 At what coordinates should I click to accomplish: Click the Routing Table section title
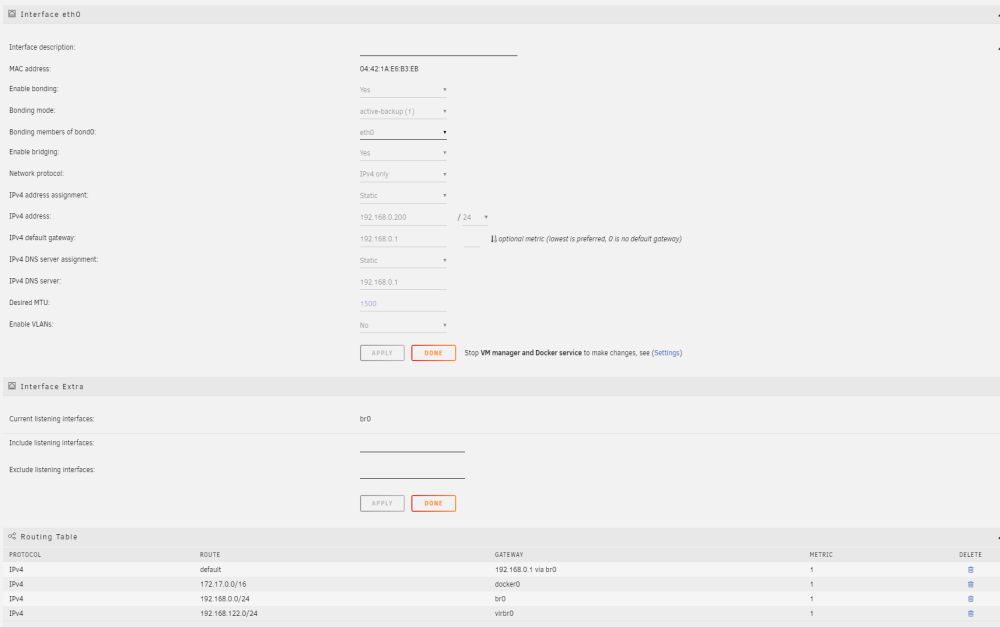[x=49, y=536]
